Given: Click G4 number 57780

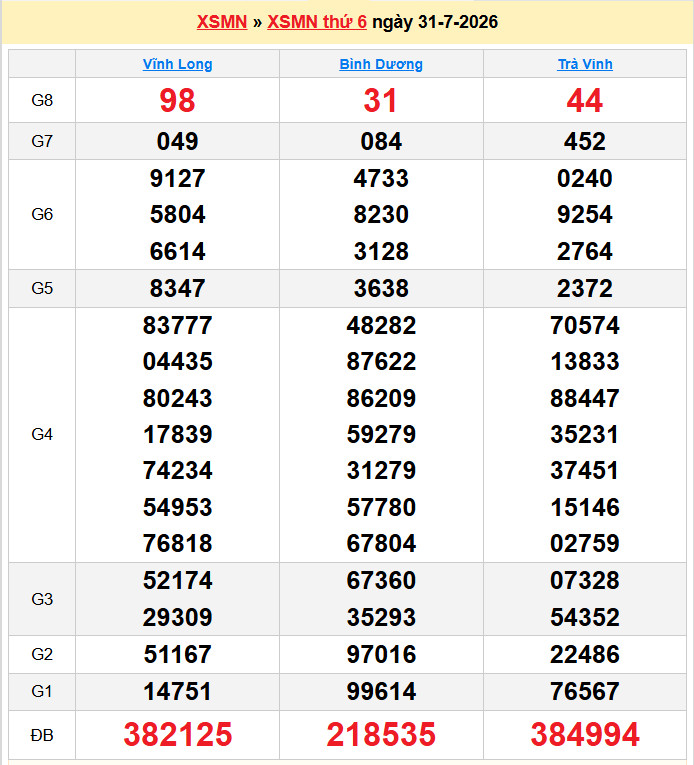Looking at the screenshot, I should pyautogui.click(x=381, y=507).
